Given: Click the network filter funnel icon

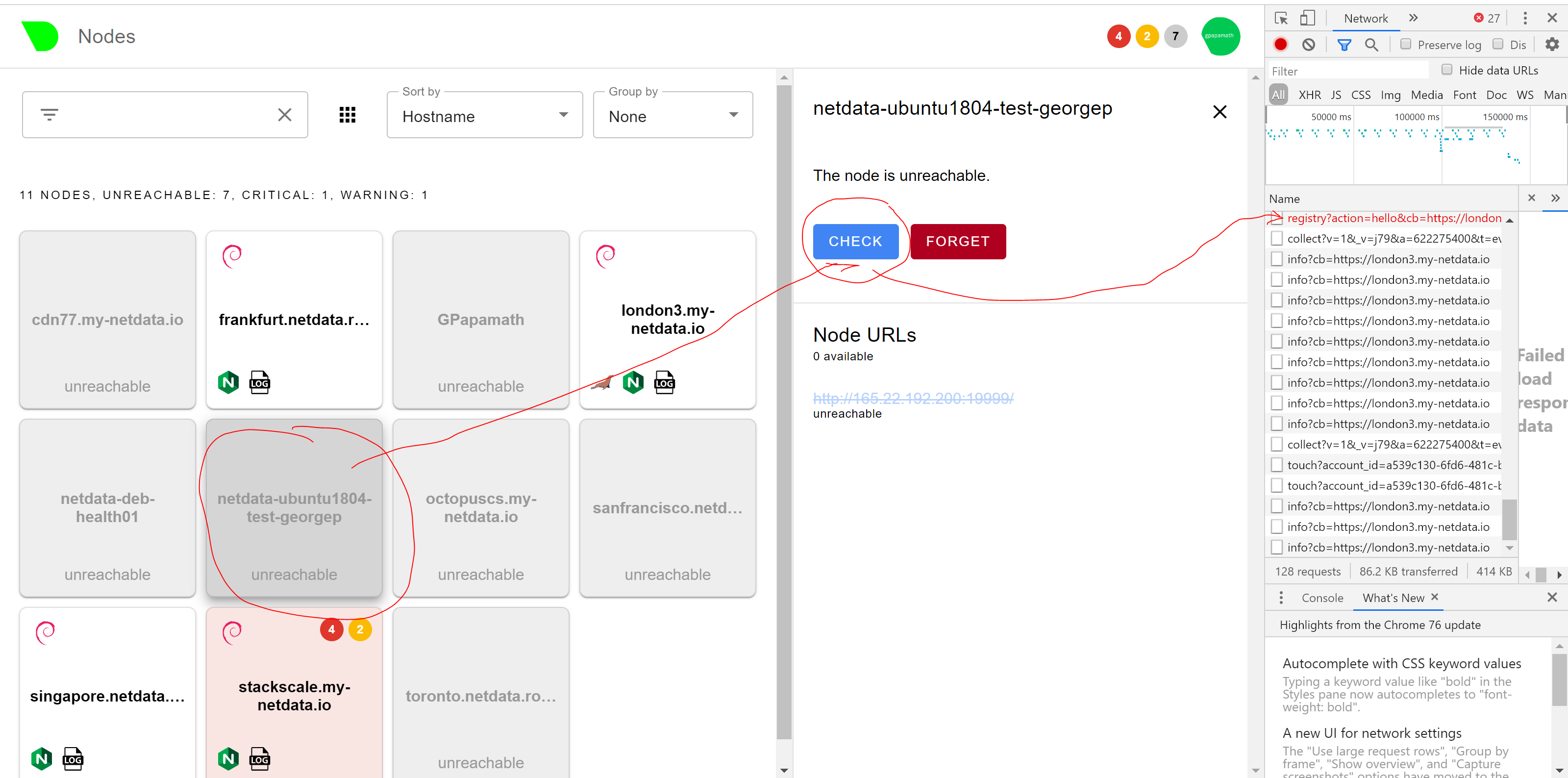Looking at the screenshot, I should [x=1344, y=45].
